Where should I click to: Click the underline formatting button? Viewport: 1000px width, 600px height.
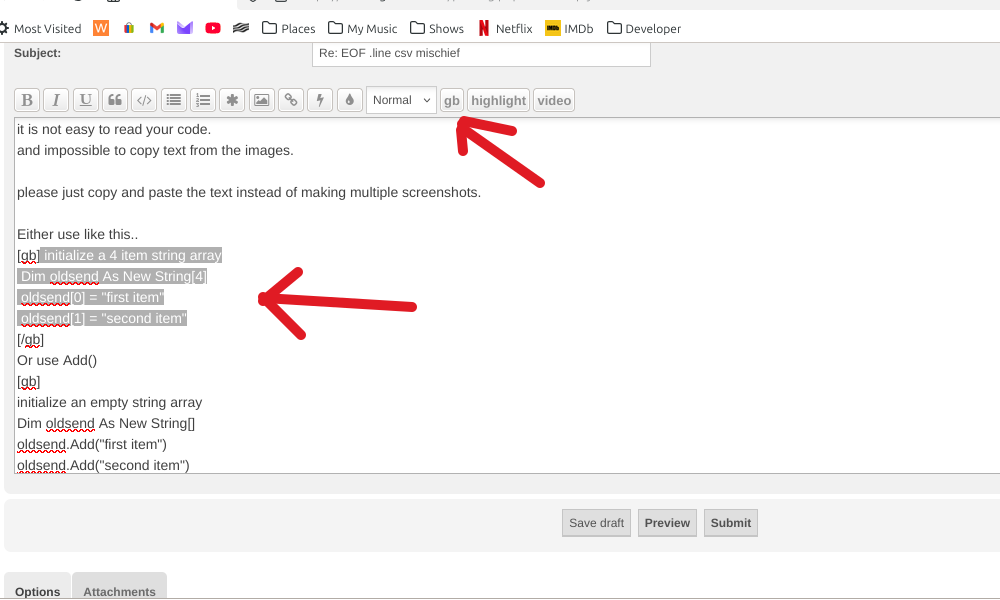[85, 100]
